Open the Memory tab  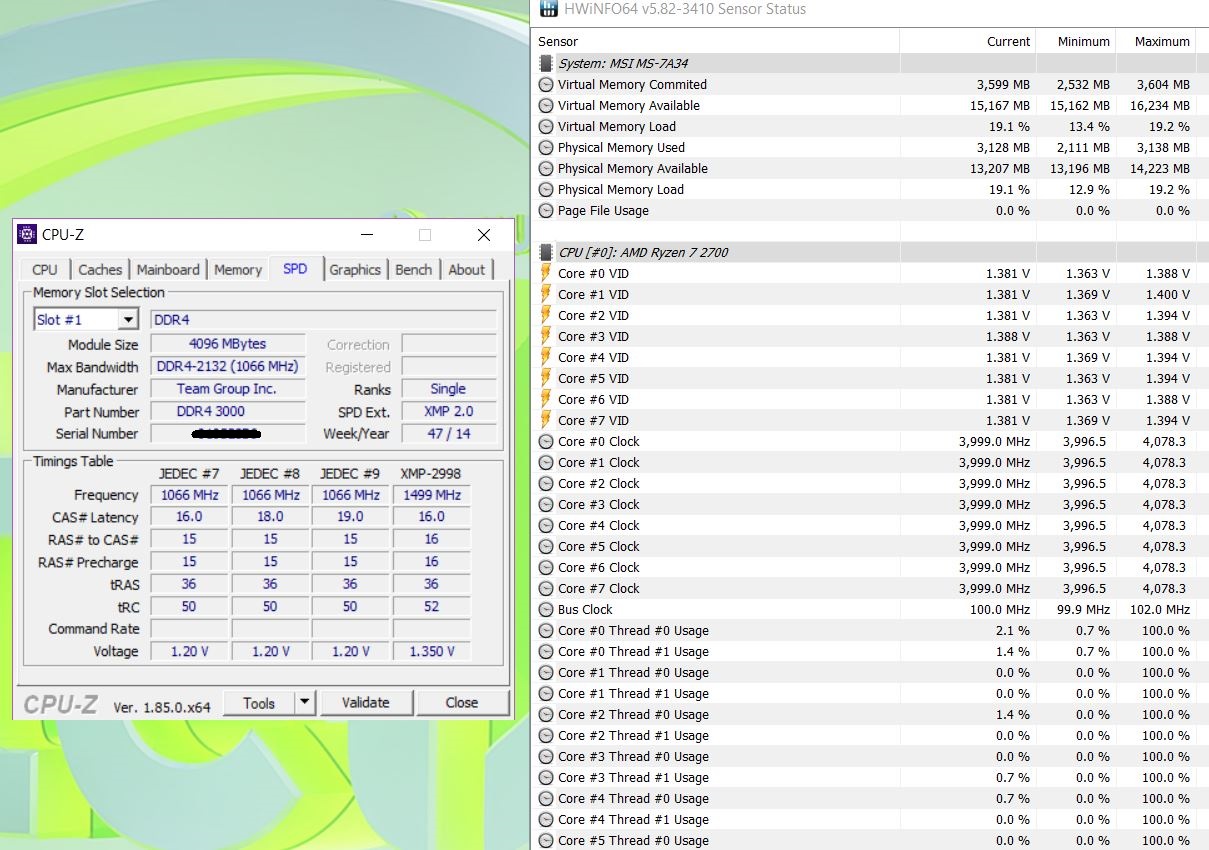238,270
